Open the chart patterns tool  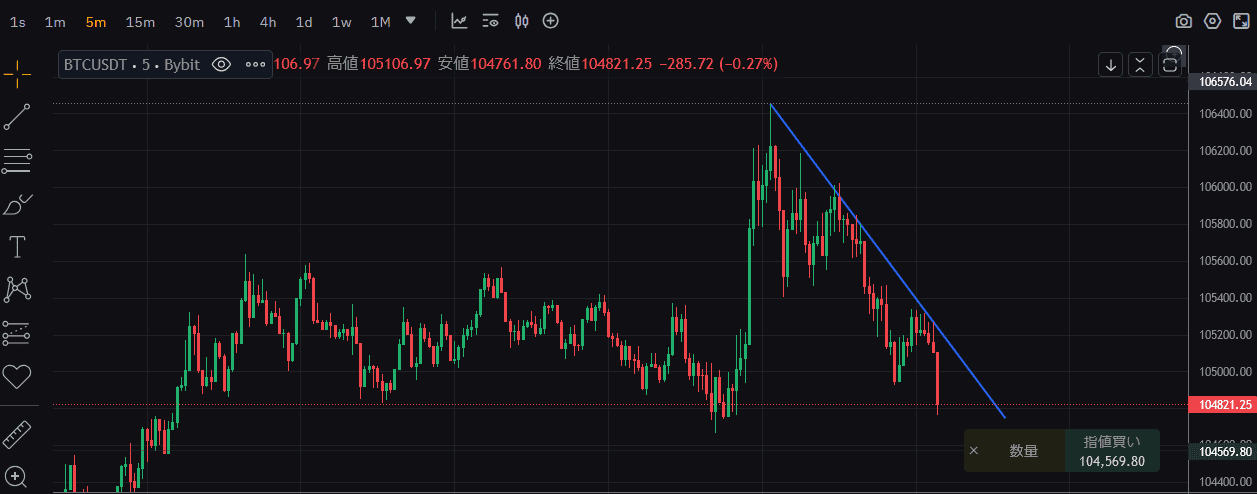tap(17, 290)
